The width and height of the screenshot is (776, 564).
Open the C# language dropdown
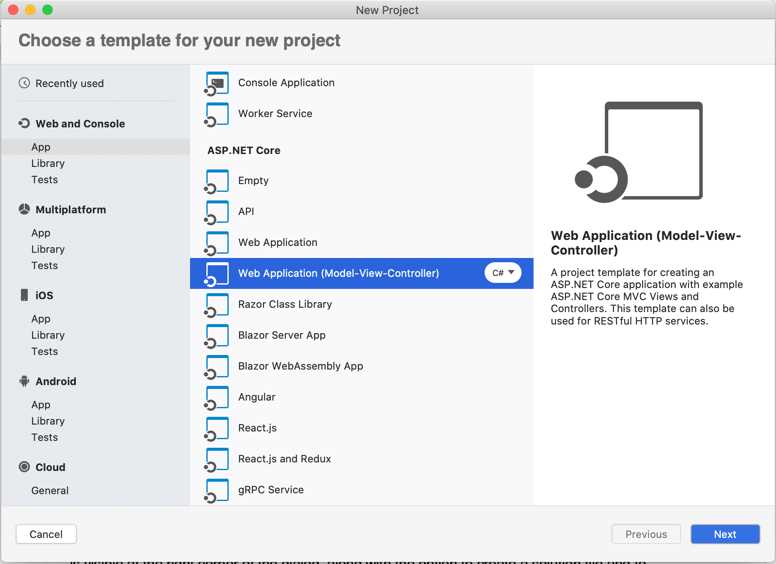click(503, 273)
